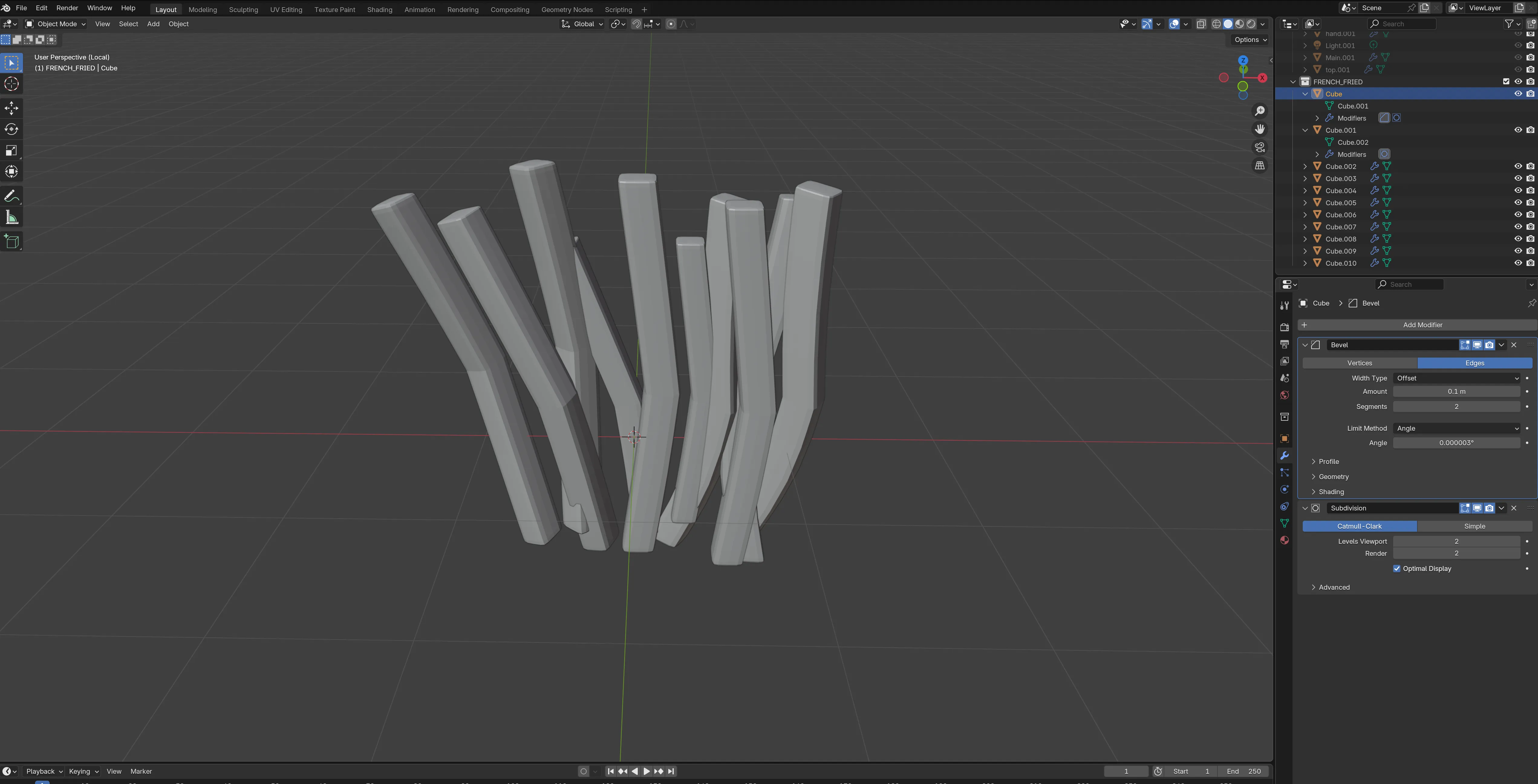Toggle Bevel modifier viewport display
This screenshot has width=1538, height=784.
(x=1477, y=345)
